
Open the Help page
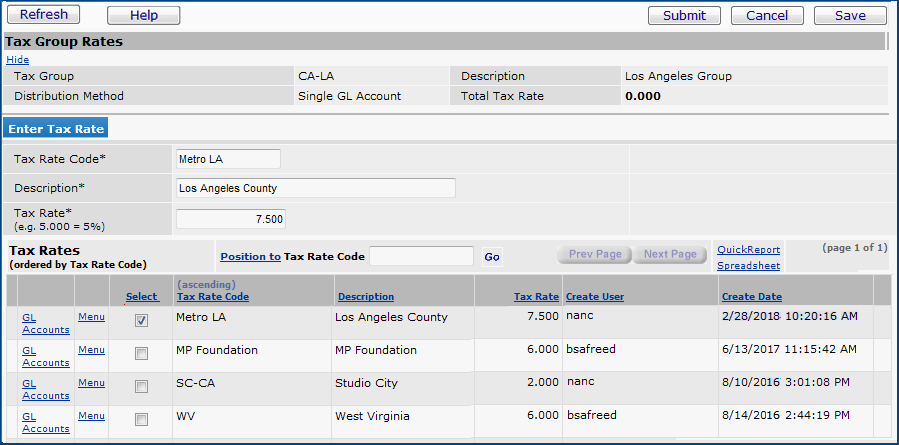[x=143, y=15]
